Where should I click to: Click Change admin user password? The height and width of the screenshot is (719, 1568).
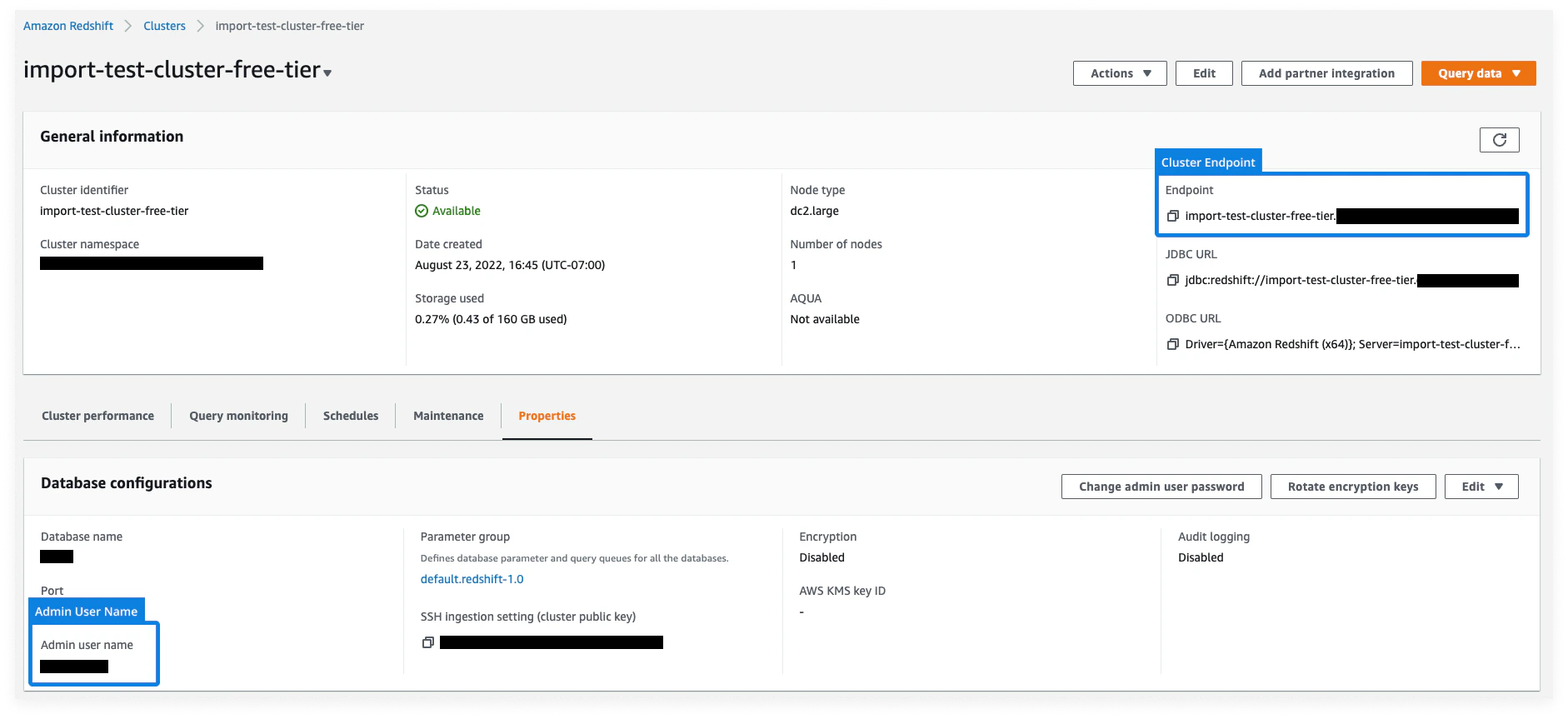pos(1161,487)
